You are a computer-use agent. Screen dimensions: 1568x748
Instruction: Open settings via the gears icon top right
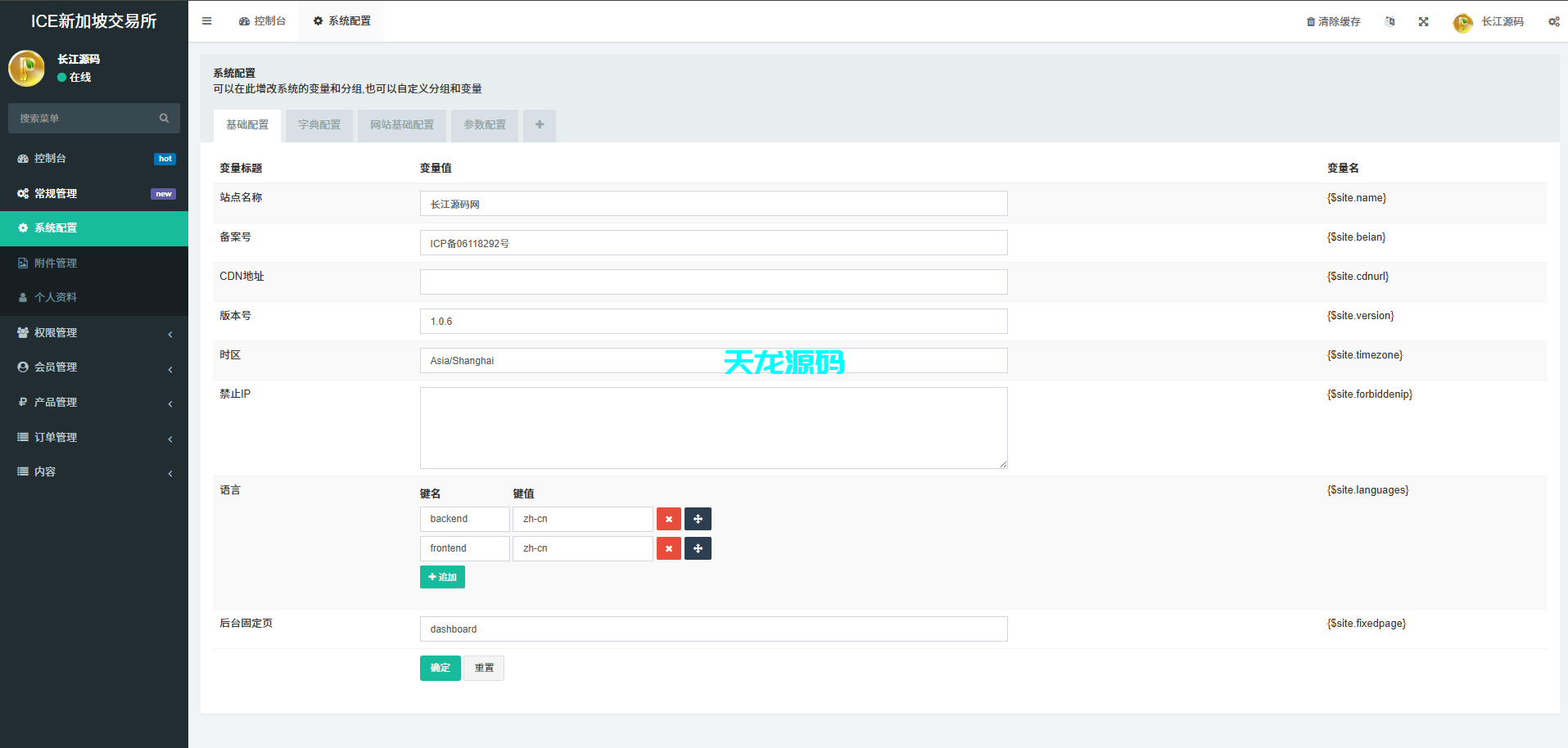1553,22
